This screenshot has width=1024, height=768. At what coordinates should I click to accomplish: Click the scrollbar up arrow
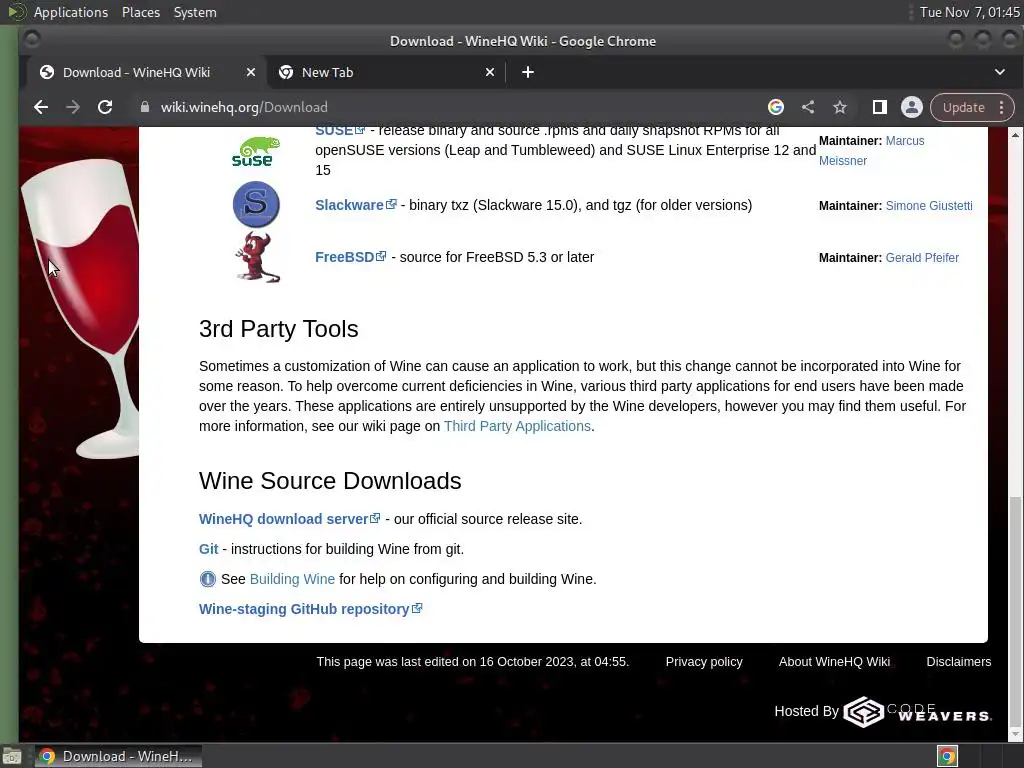click(x=1015, y=135)
